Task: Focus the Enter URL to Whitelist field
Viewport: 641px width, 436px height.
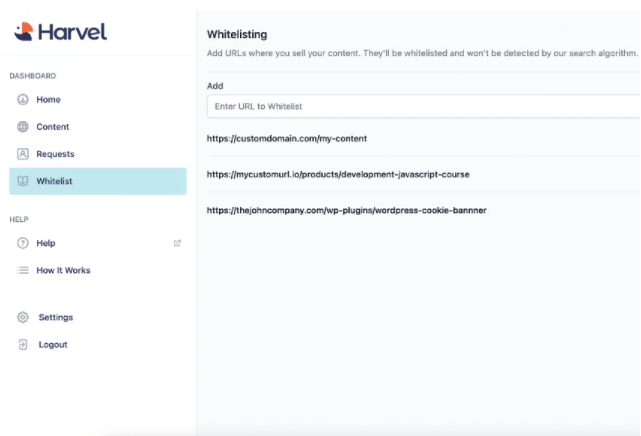Action: 420,106
